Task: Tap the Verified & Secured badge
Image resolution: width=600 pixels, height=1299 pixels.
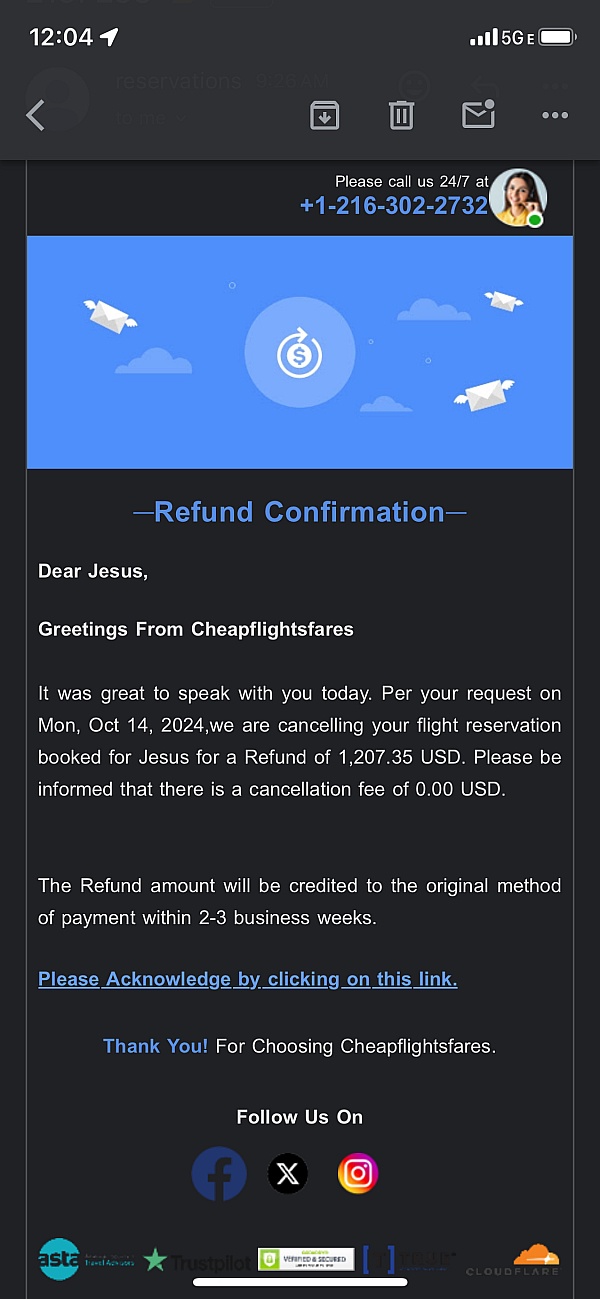Action: click(306, 1259)
